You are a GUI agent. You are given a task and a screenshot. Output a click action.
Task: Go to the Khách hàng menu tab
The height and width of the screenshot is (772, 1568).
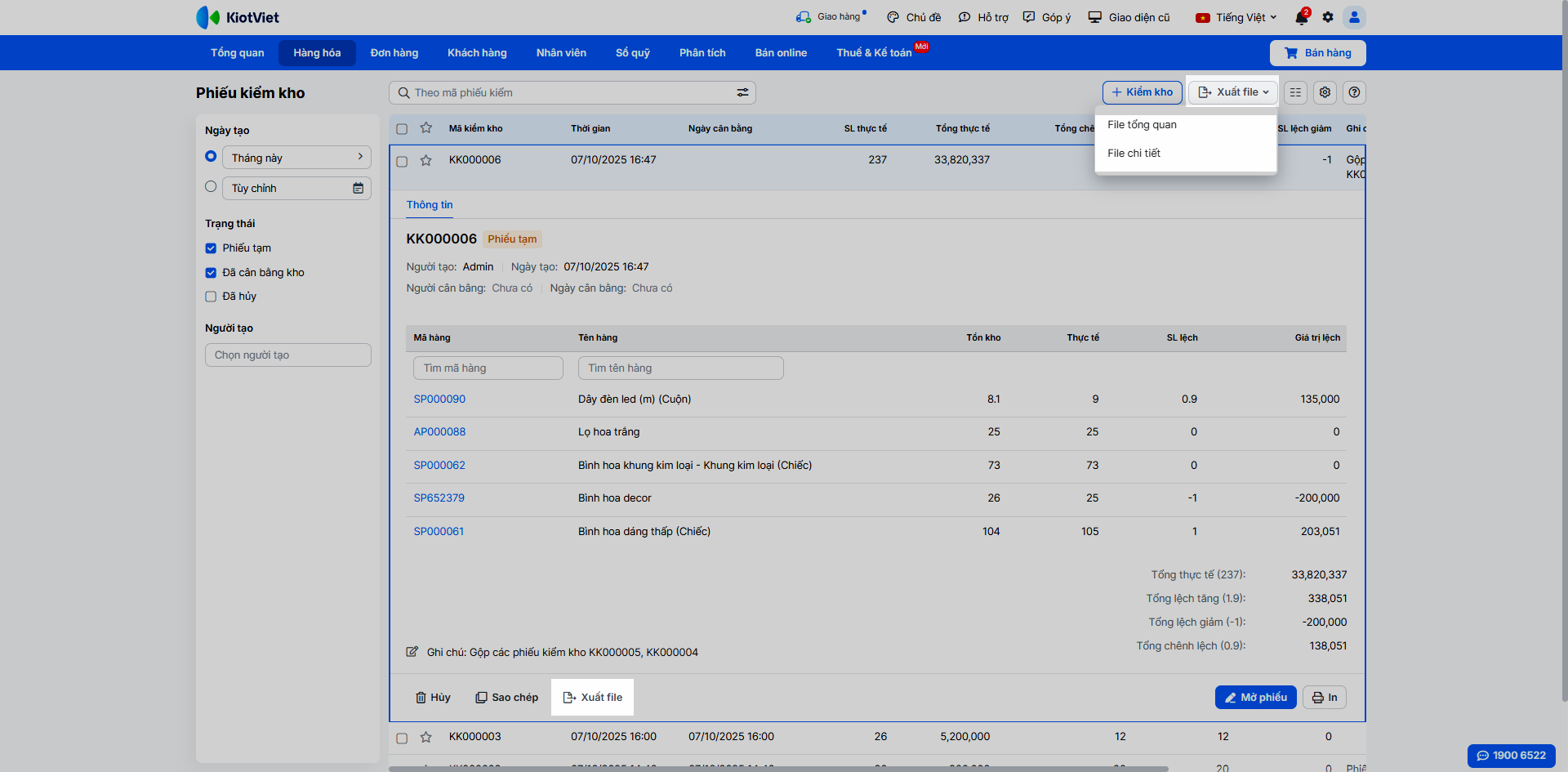click(477, 53)
